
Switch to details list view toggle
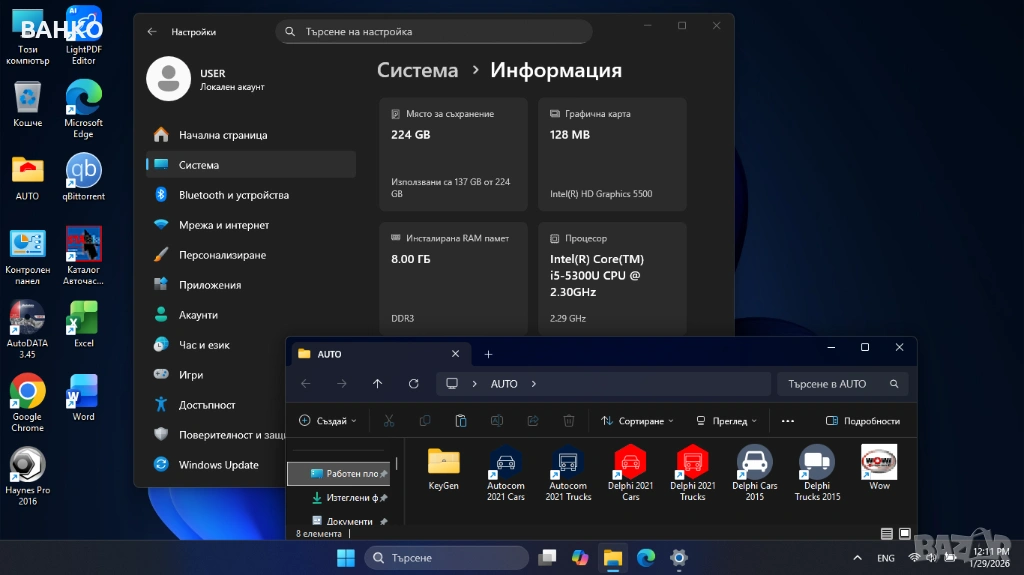click(x=887, y=534)
